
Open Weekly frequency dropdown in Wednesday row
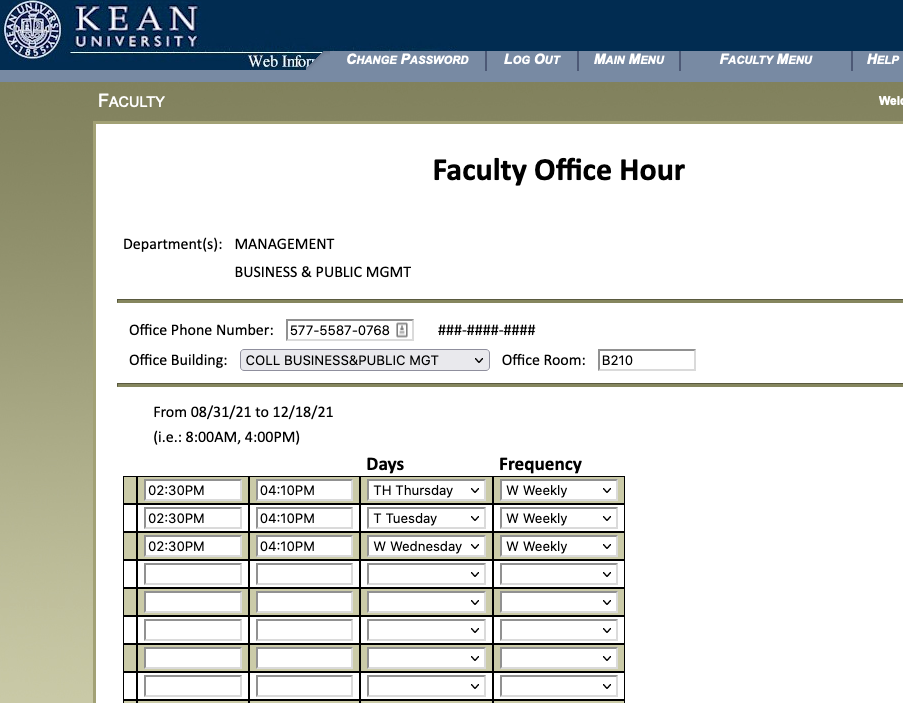559,546
